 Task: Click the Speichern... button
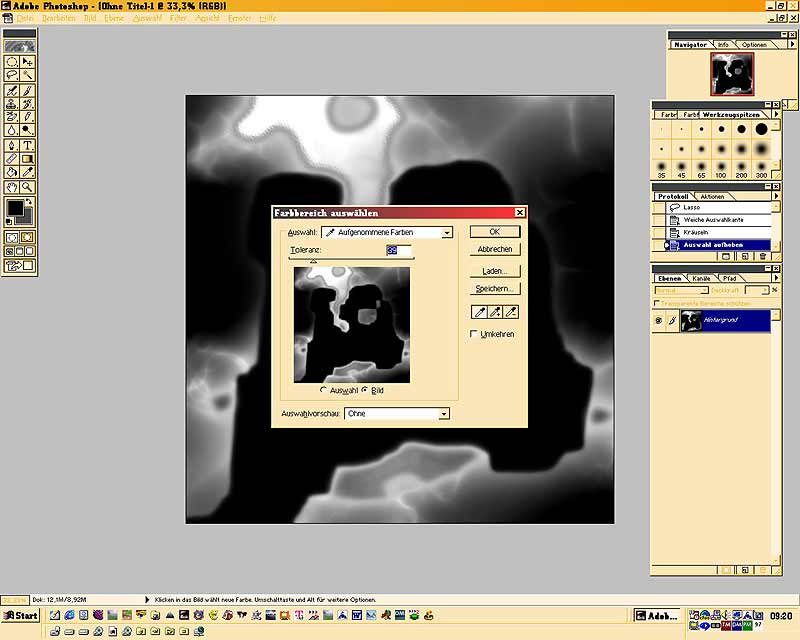pyautogui.click(x=495, y=288)
